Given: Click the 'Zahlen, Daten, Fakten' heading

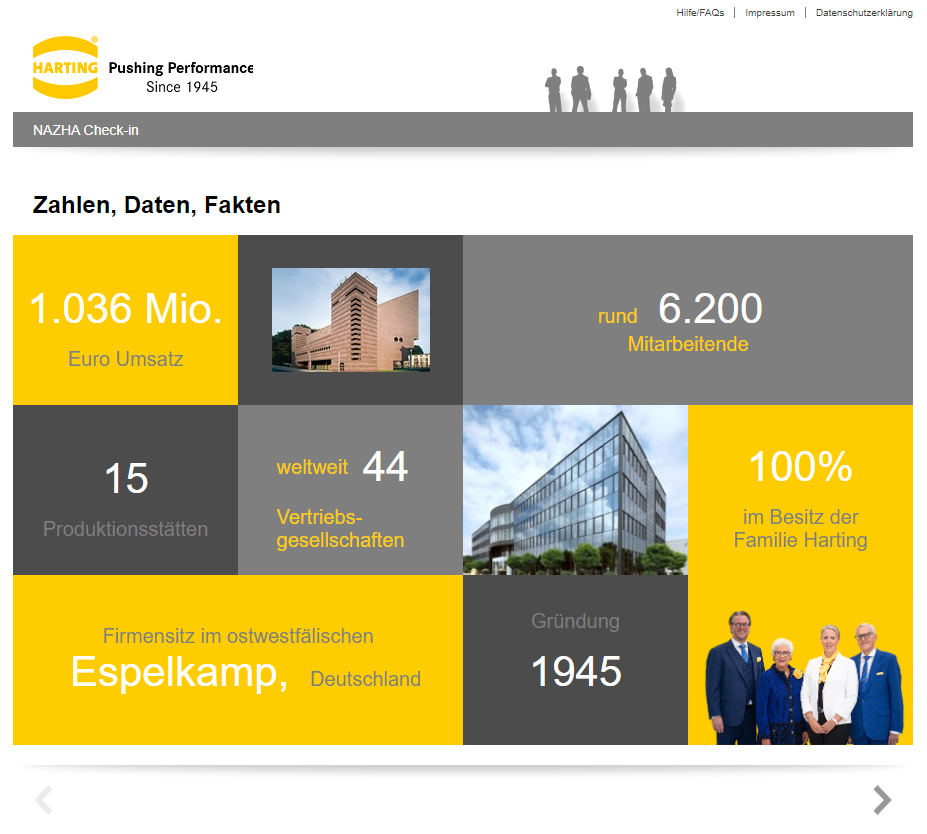Looking at the screenshot, I should coord(157,205).
